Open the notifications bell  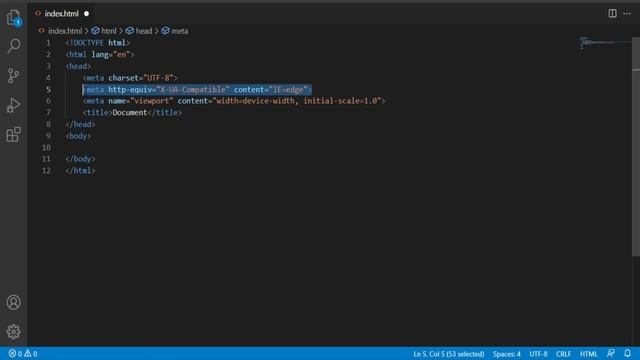click(x=627, y=353)
